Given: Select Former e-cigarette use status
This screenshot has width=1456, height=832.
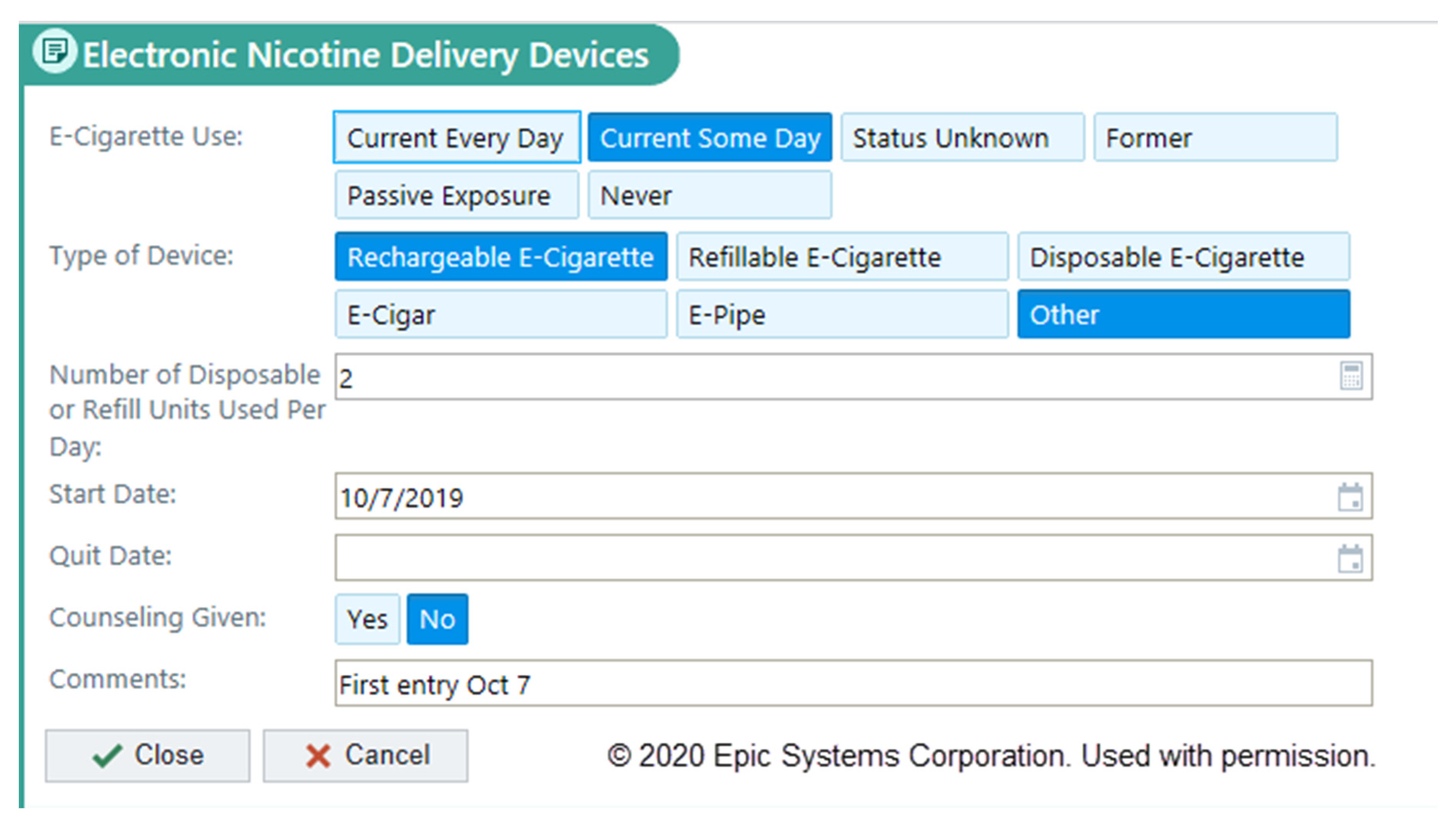Looking at the screenshot, I should click(x=1215, y=138).
